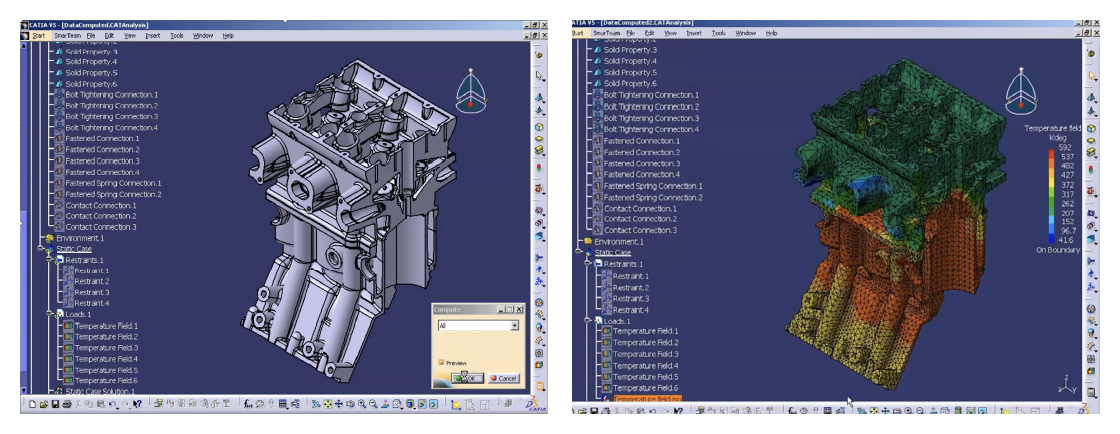Click Normal View icon in left window toolbar
This screenshot has height=434, width=1120.
(385, 404)
